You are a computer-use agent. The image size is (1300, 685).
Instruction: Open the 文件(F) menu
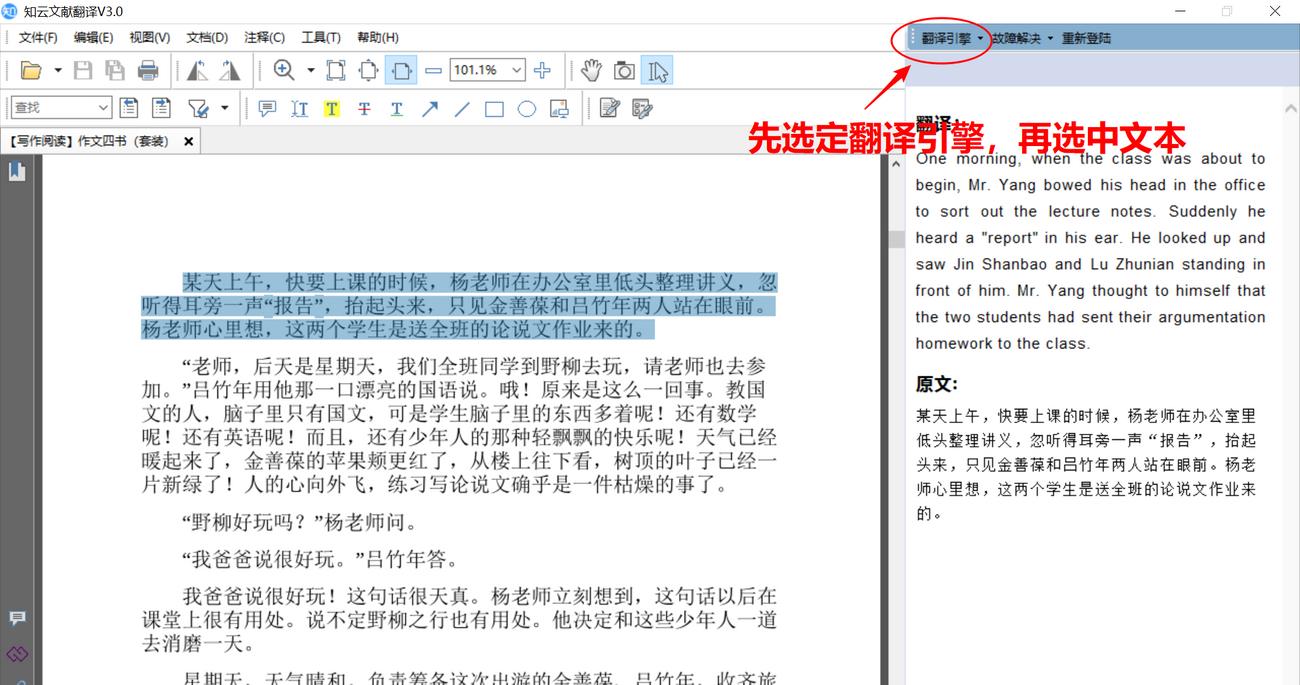click(37, 37)
